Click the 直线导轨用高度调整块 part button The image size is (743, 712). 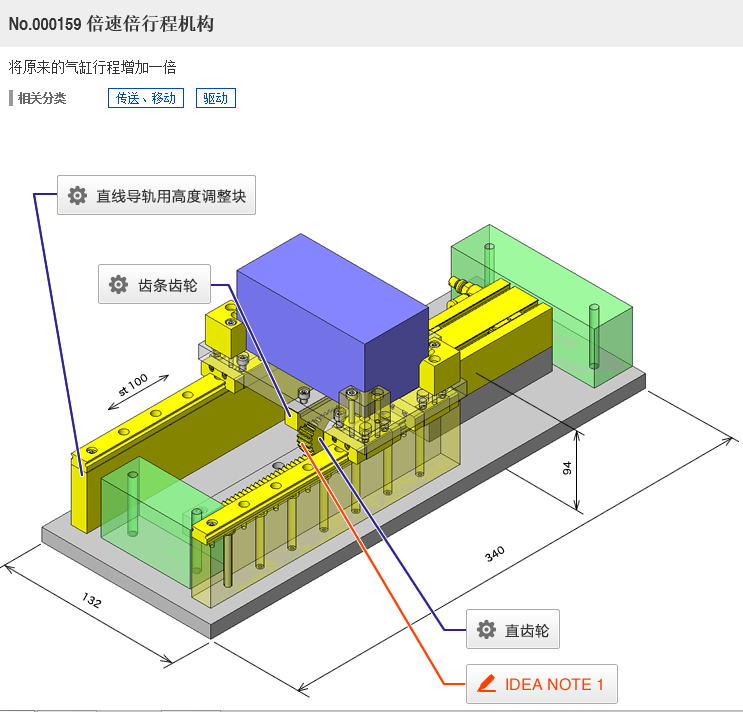coord(156,195)
